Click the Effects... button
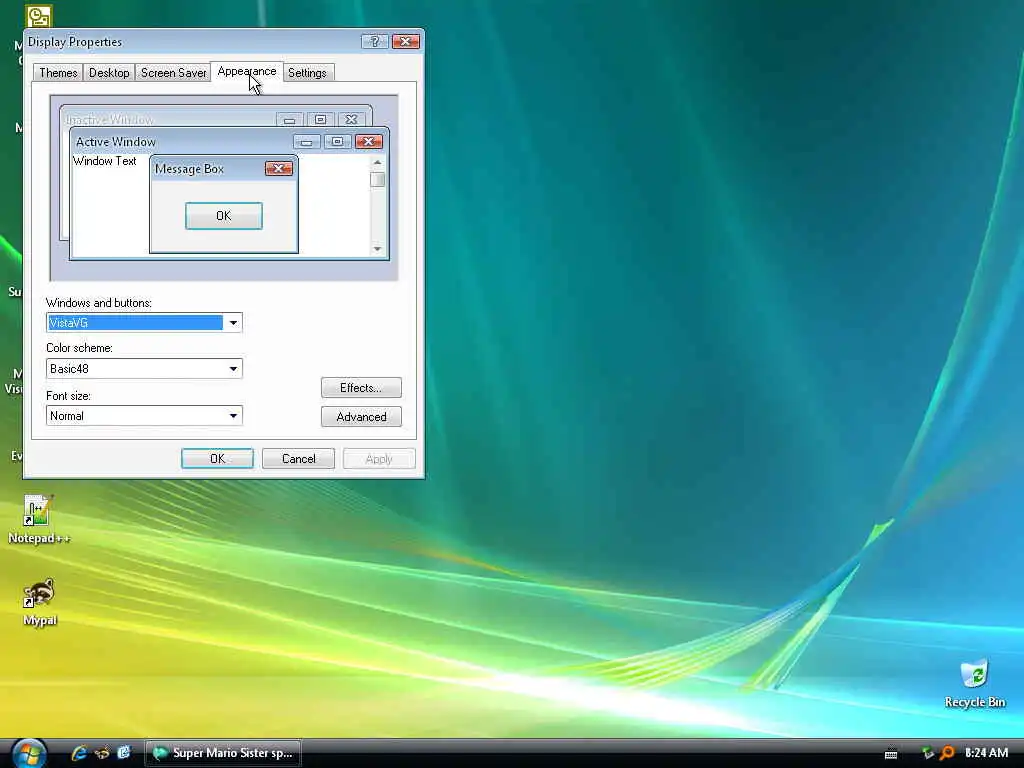The image size is (1024, 768). pos(361,388)
